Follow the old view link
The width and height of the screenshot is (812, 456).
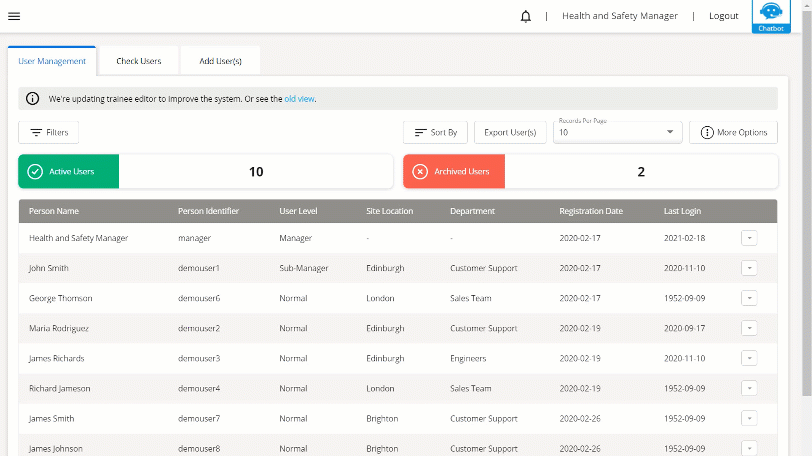tap(300, 99)
